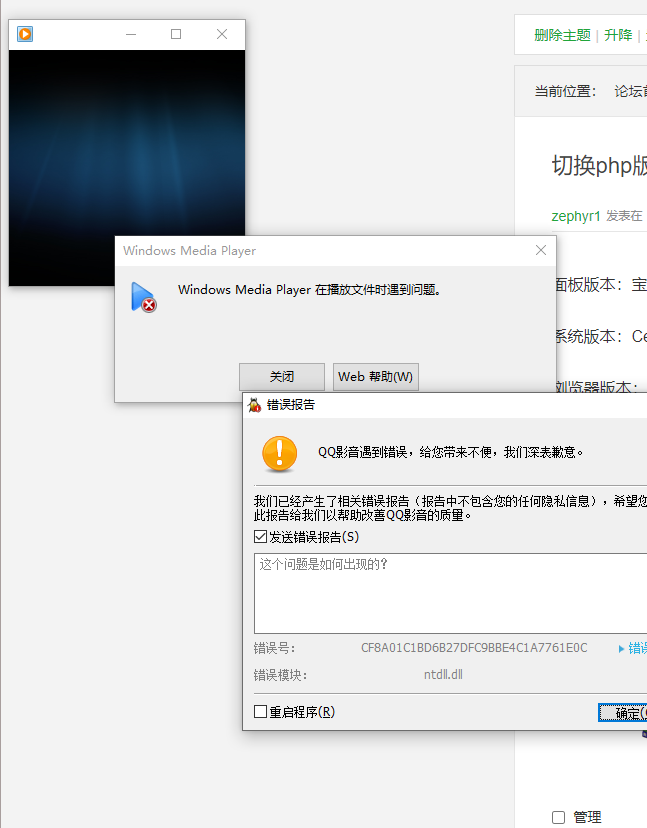Click the media player app icon in title bar
Screen dimensions: 647x828
pos(25,34)
